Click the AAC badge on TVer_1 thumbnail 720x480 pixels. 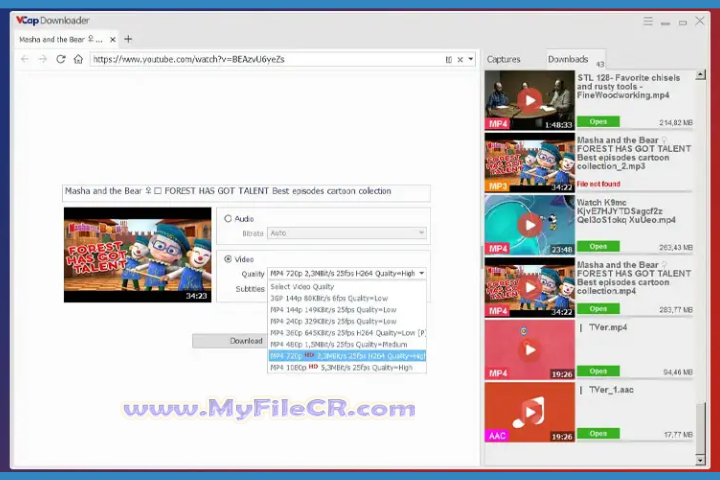497,435
